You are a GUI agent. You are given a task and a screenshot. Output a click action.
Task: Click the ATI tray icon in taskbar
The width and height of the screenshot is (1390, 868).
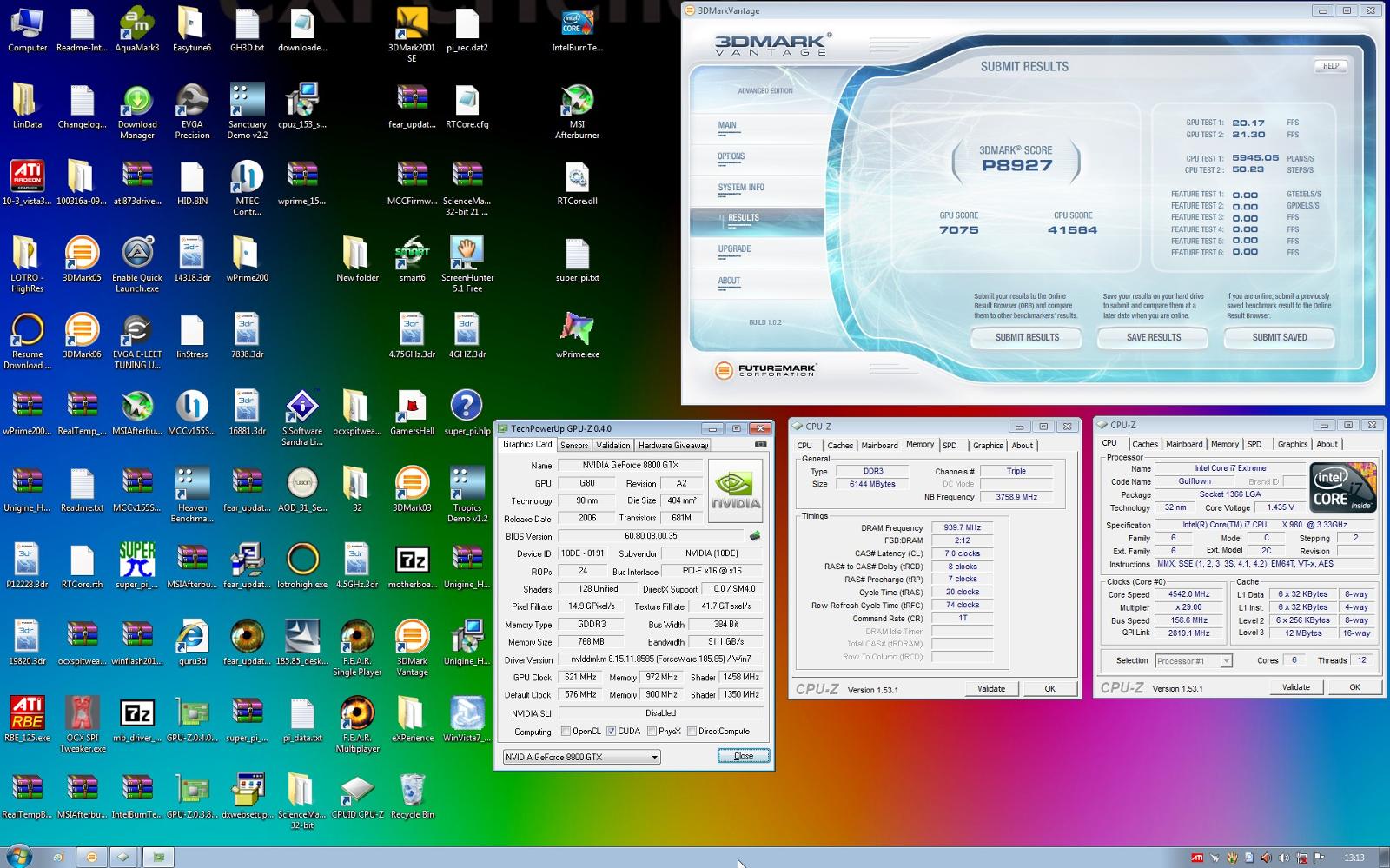tap(1197, 858)
